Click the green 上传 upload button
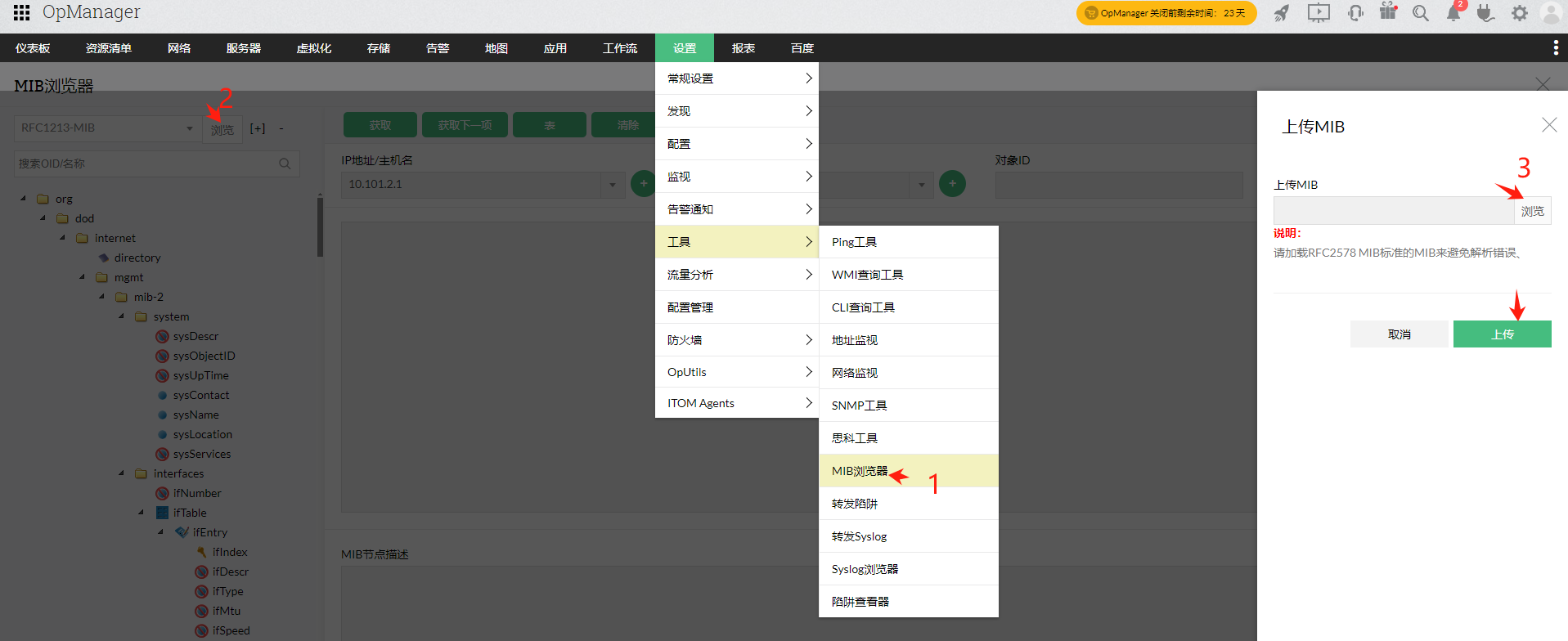The image size is (1568, 641). click(x=1503, y=334)
